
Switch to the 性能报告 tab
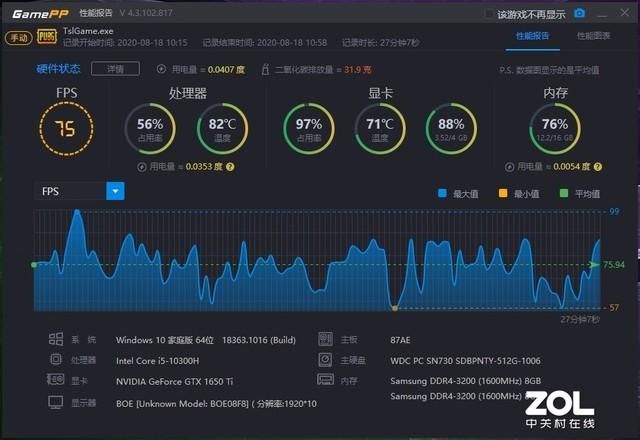(x=533, y=36)
